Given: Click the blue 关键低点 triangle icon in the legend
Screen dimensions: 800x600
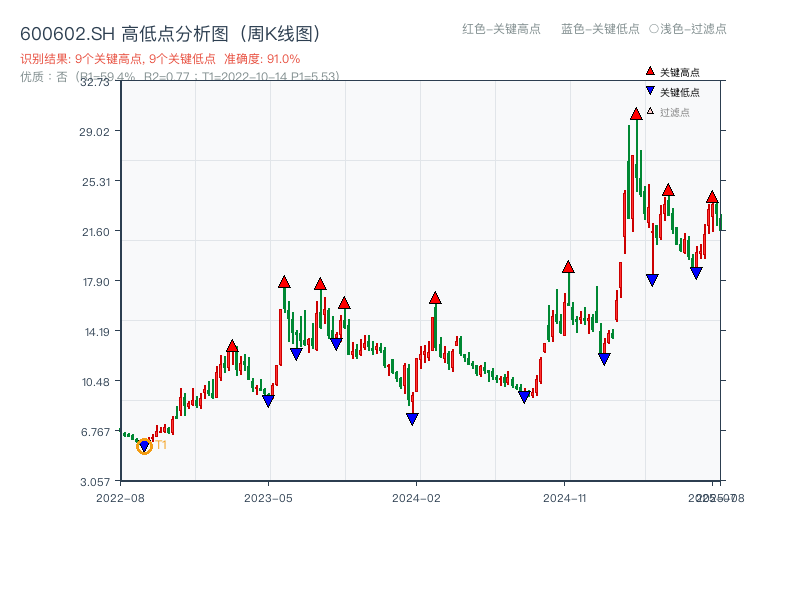Looking at the screenshot, I should [648, 89].
